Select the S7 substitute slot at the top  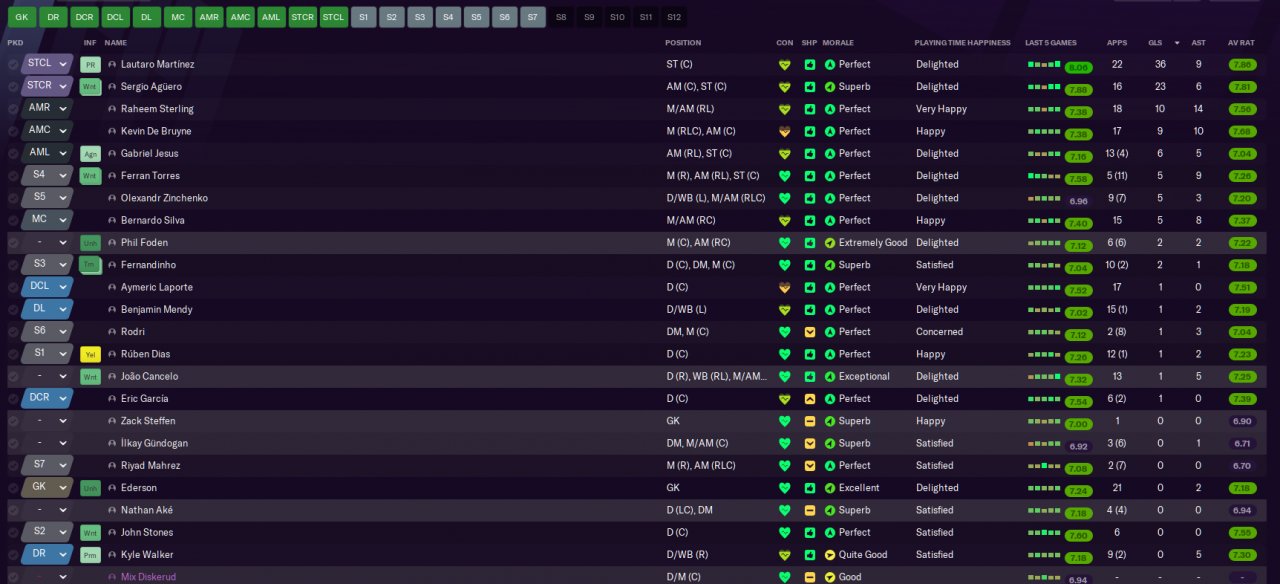coord(534,17)
